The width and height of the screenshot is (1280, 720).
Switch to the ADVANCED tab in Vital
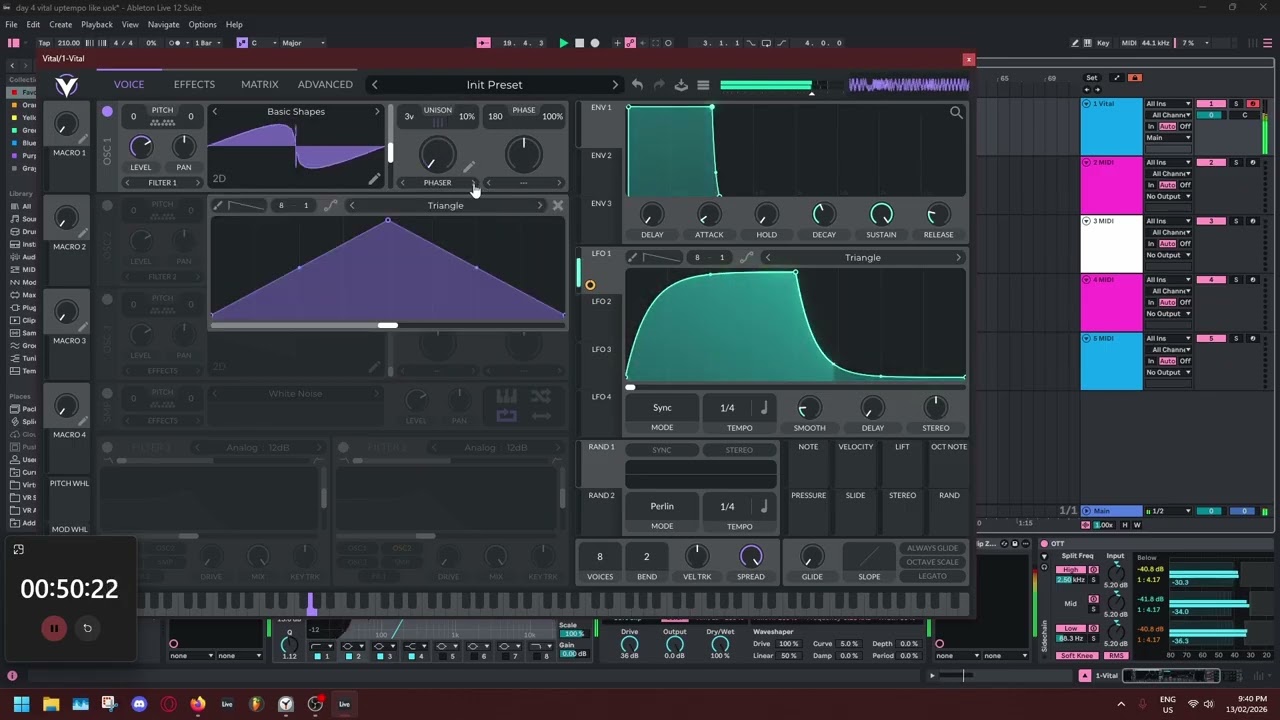pos(325,85)
